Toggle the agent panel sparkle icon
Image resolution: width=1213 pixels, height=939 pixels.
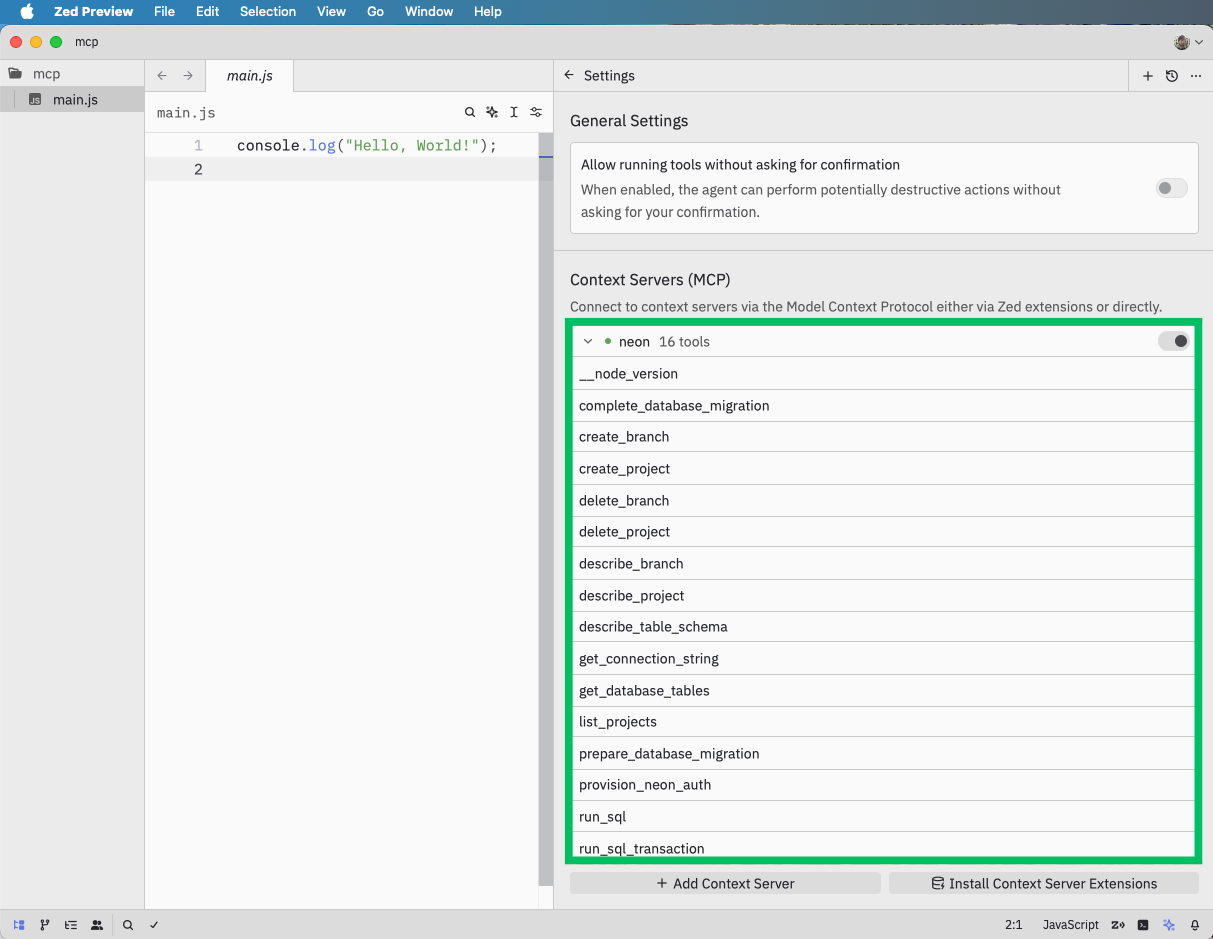click(1169, 925)
